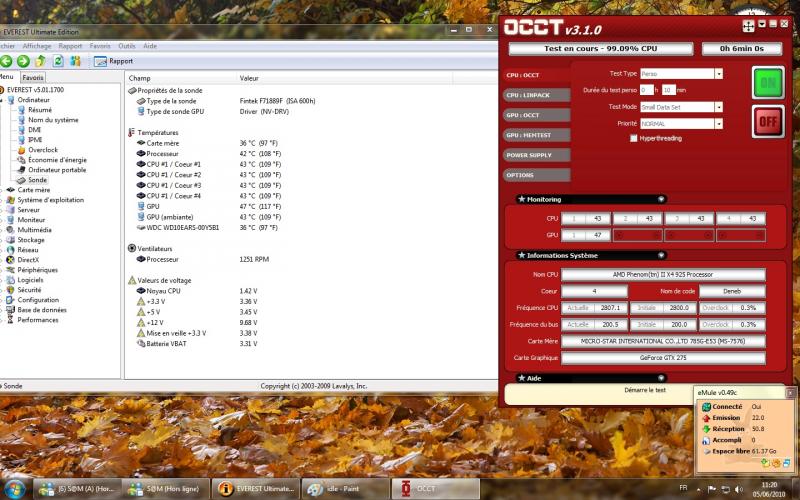Open the Test Mode dropdown in OCCT
Viewport: 800px width, 500px height.
718,107
